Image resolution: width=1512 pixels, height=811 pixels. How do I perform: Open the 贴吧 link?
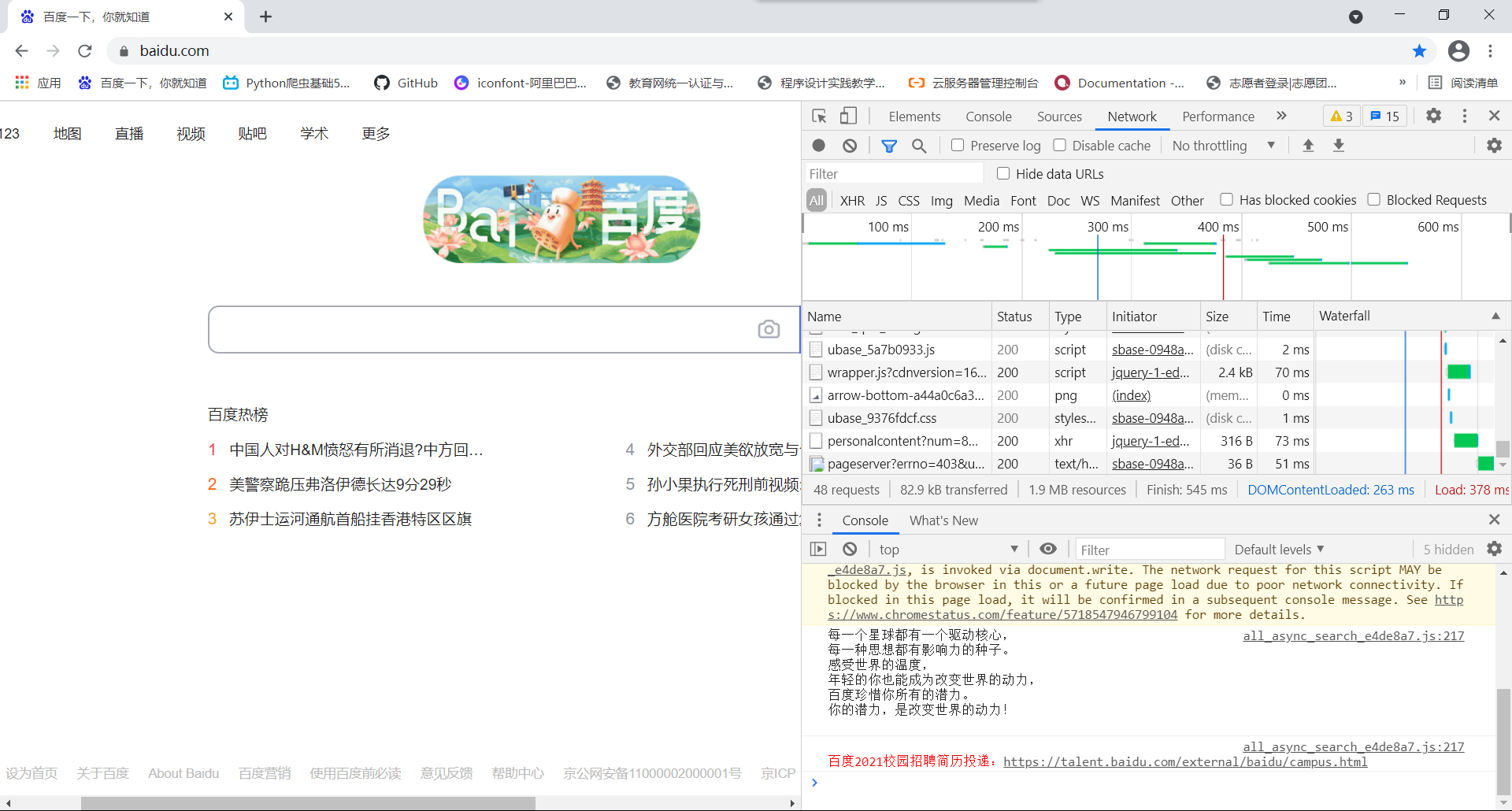point(252,133)
